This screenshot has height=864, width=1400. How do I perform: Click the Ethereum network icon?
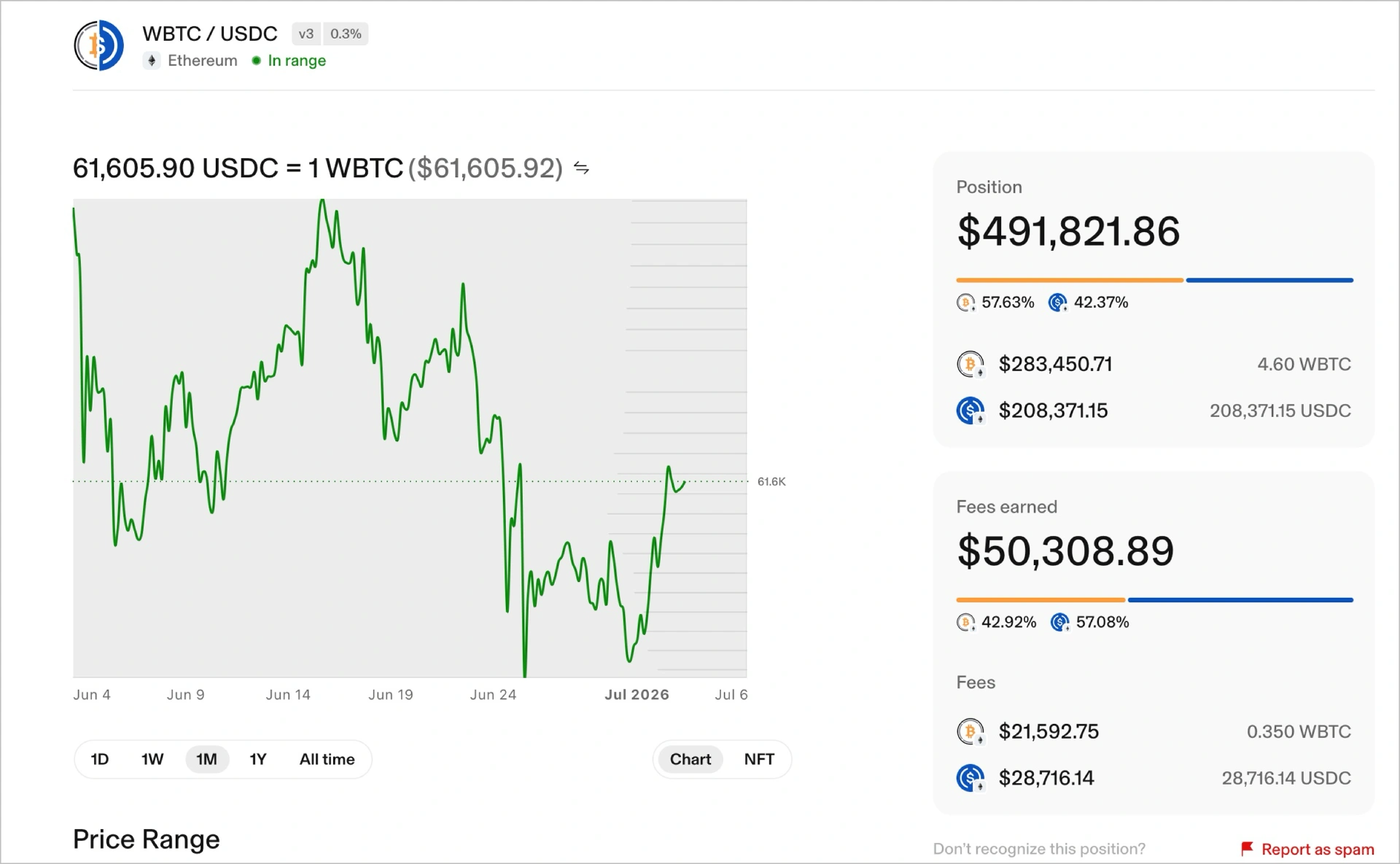coord(152,61)
